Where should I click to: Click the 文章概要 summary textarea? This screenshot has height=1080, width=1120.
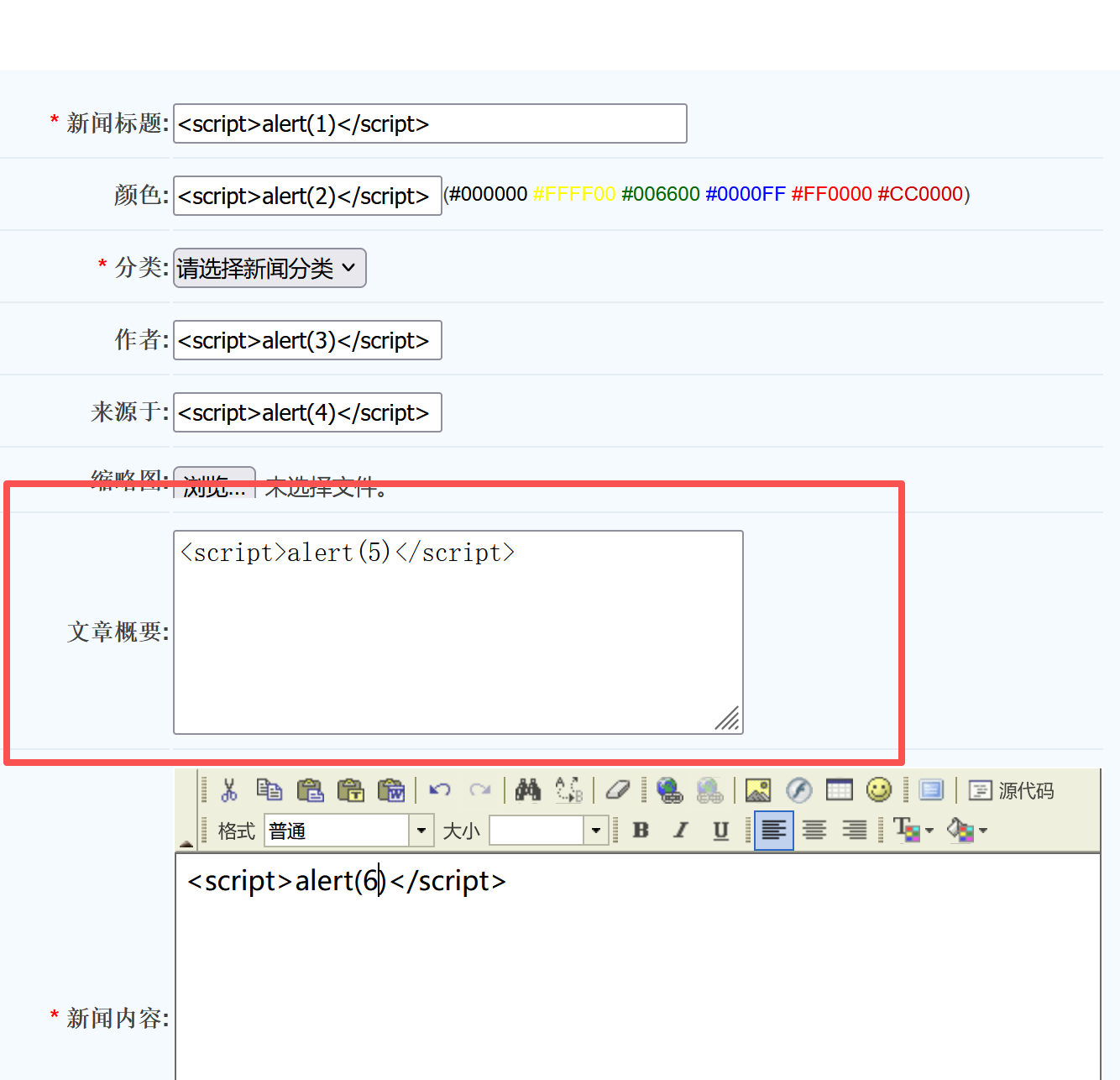click(458, 632)
